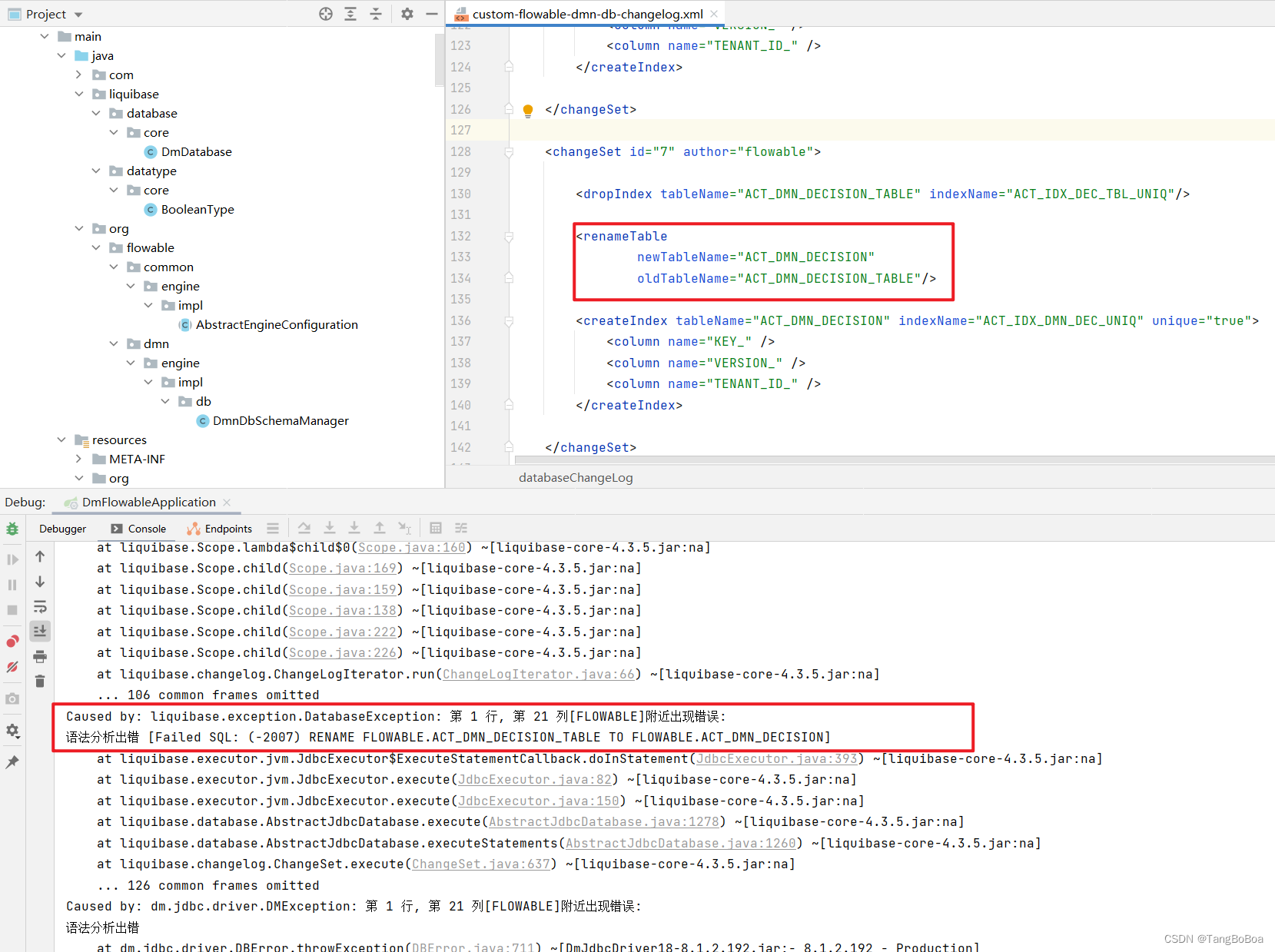Open AbstractJdbcDatabase.java:1278 link

click(604, 822)
